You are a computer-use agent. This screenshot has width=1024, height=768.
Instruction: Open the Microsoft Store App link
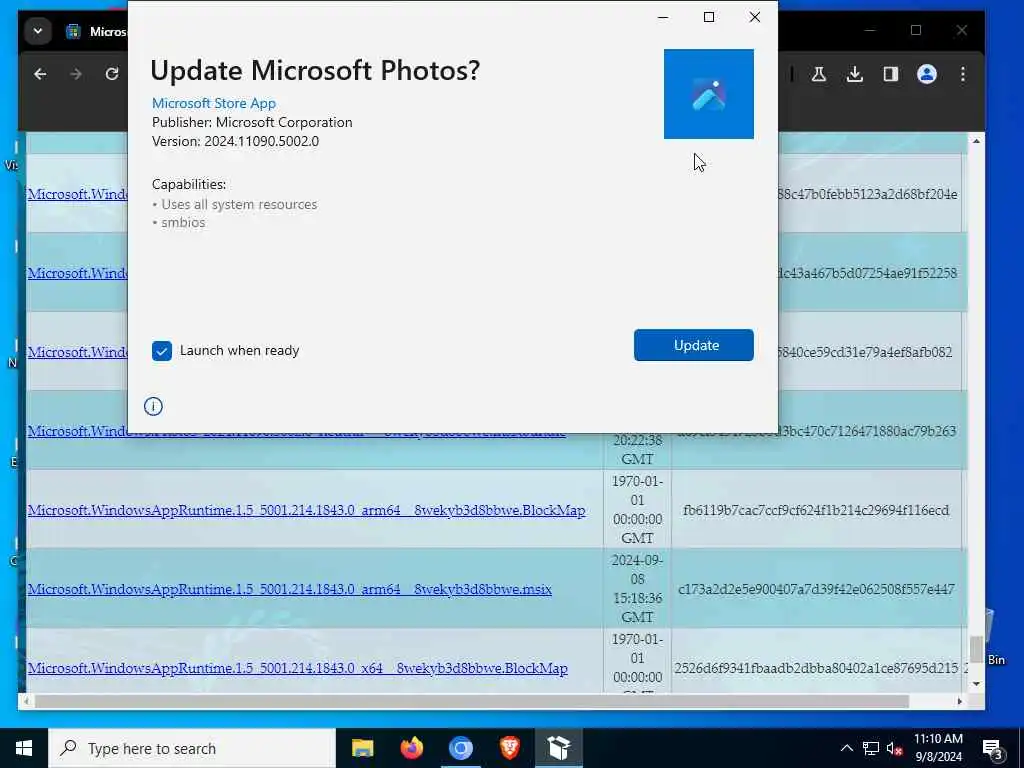coord(214,103)
